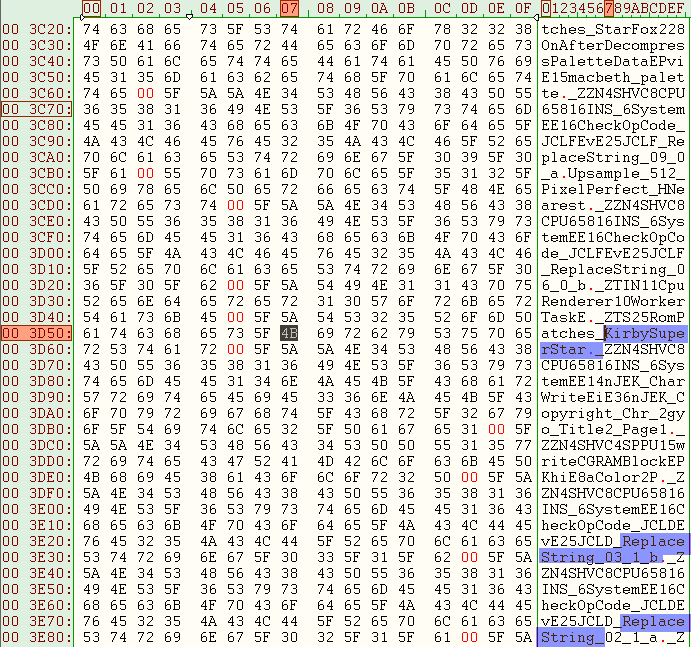The image size is (691, 647).
Task: Click offset label 00 3D00
Action: tap(37, 253)
